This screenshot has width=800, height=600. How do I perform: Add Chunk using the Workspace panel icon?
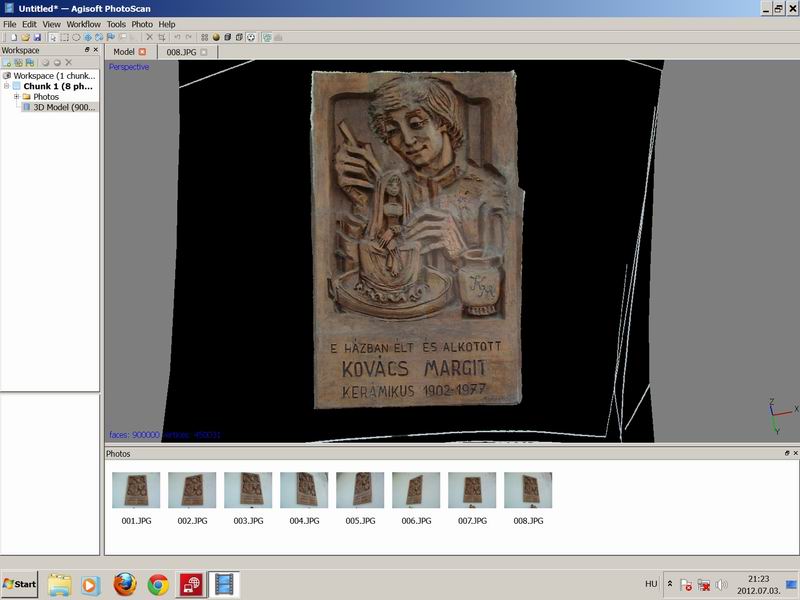tap(7, 62)
